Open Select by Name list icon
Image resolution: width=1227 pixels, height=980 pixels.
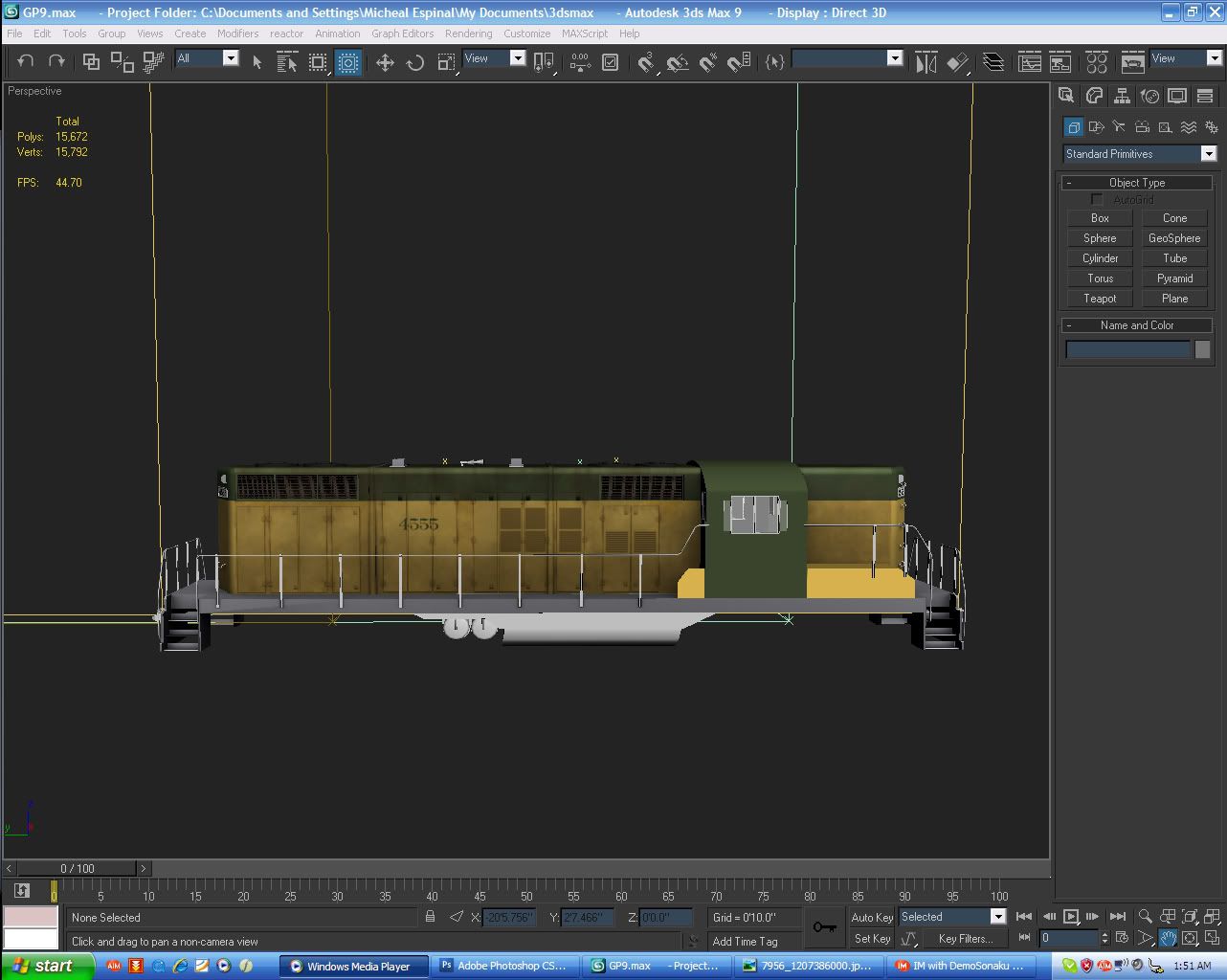click(x=287, y=61)
